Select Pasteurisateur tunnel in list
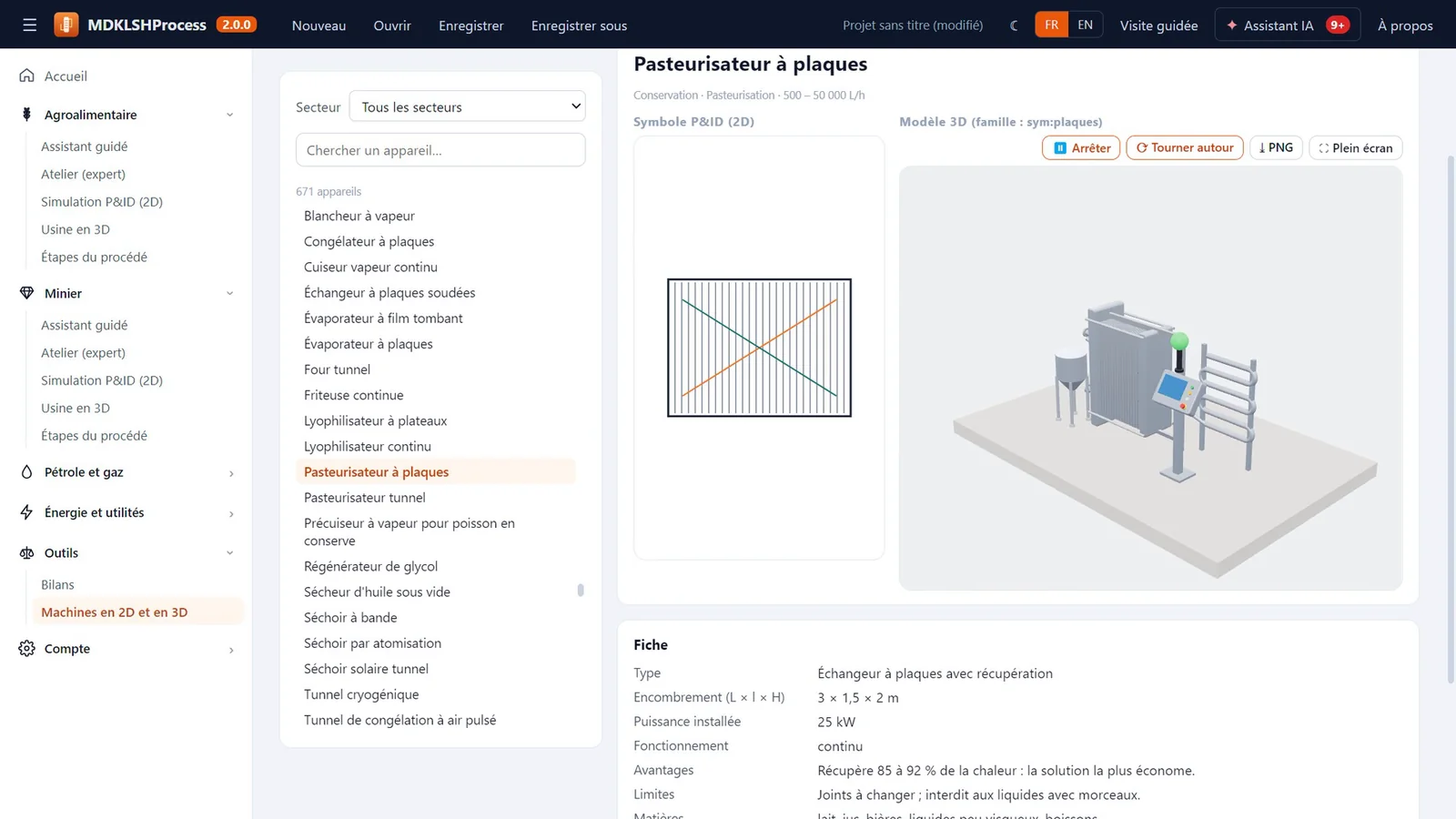Viewport: 1456px width, 819px height. [365, 498]
